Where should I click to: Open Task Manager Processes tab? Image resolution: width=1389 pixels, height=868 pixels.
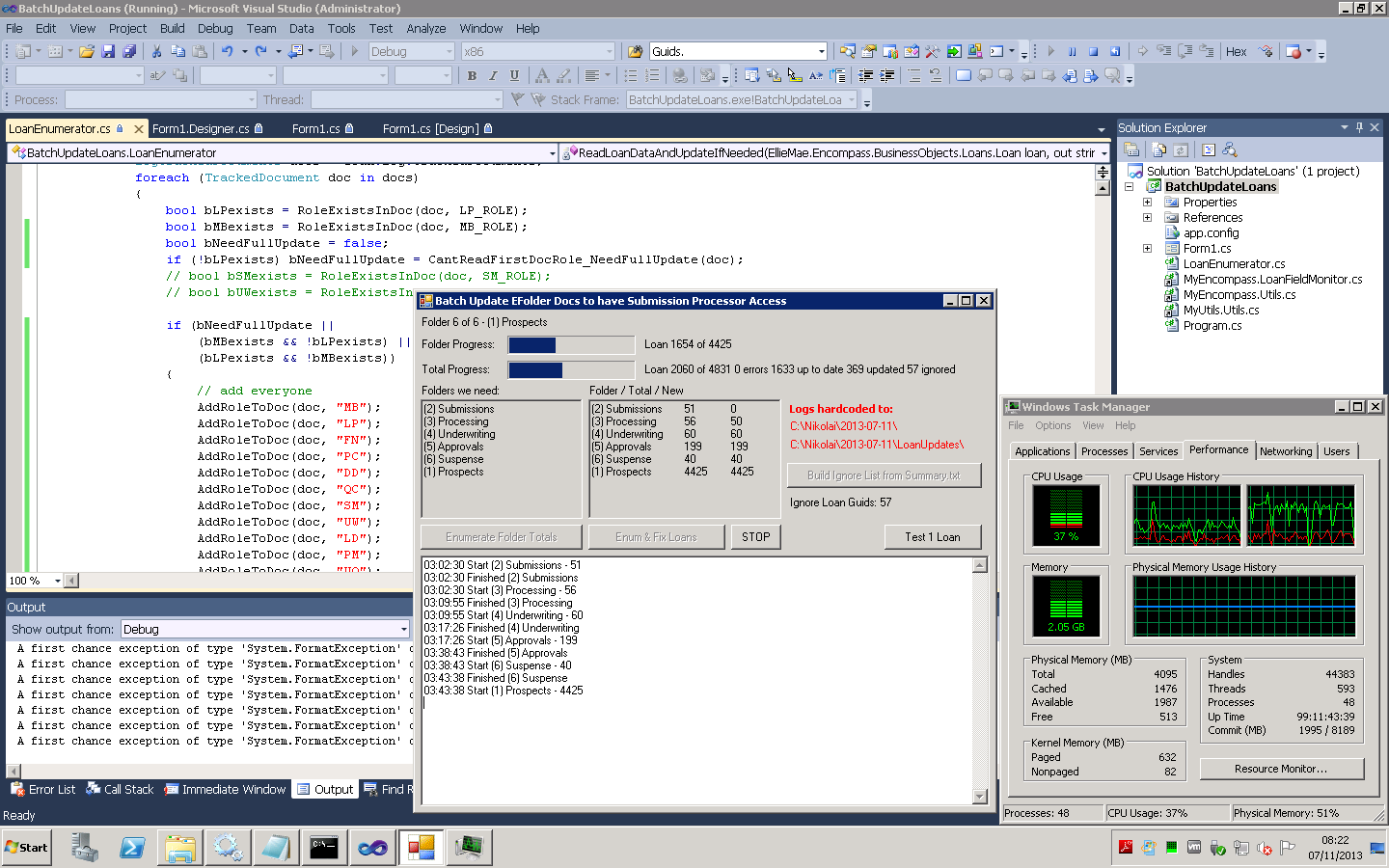point(1104,451)
